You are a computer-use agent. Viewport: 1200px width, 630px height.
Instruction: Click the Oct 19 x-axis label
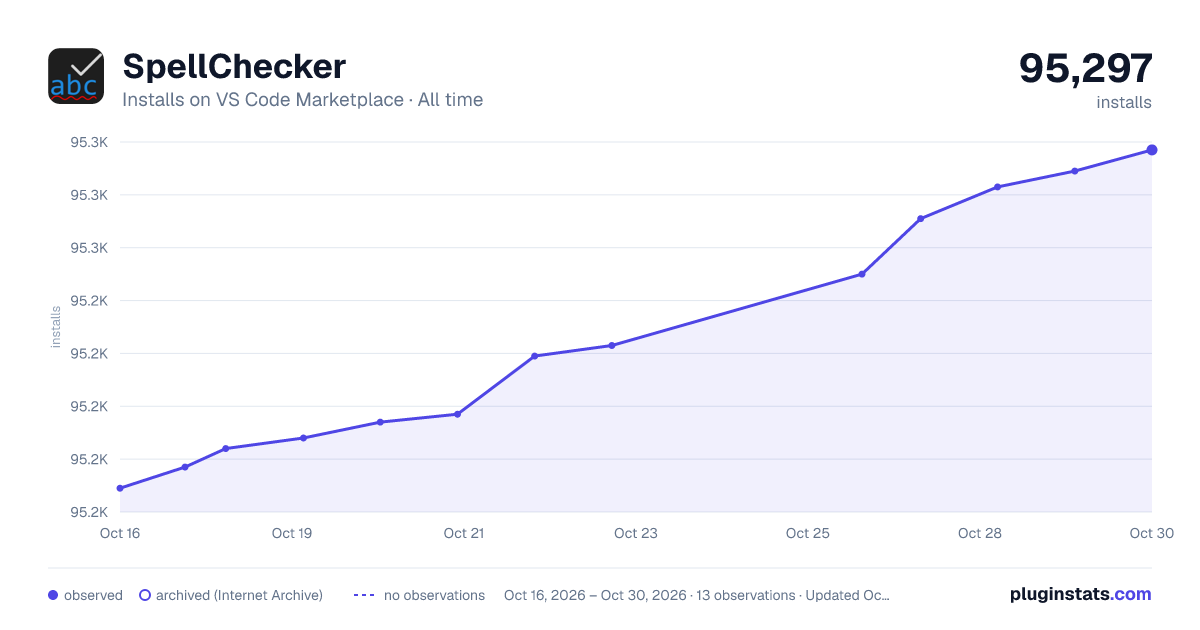[x=292, y=533]
